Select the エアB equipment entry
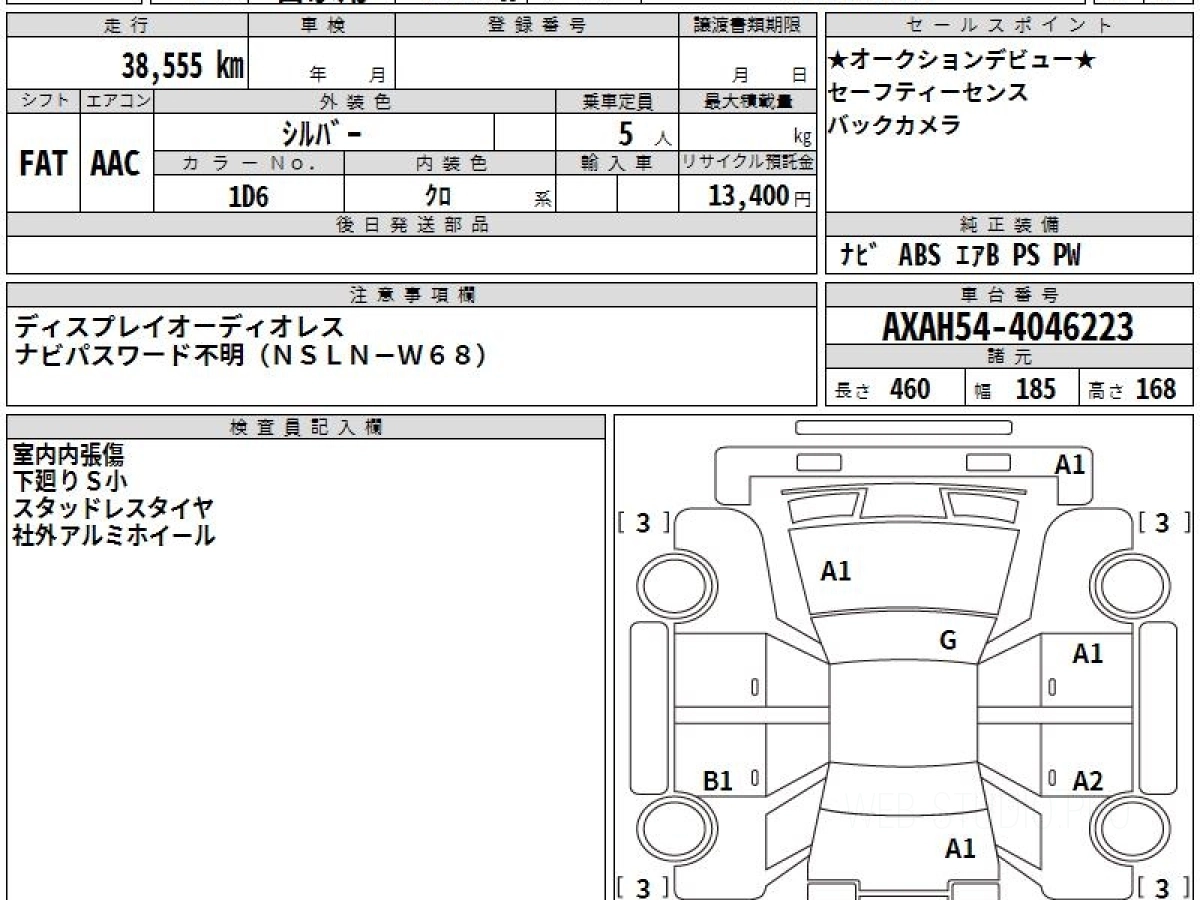Viewport: 1200px width, 900px height. (977, 255)
